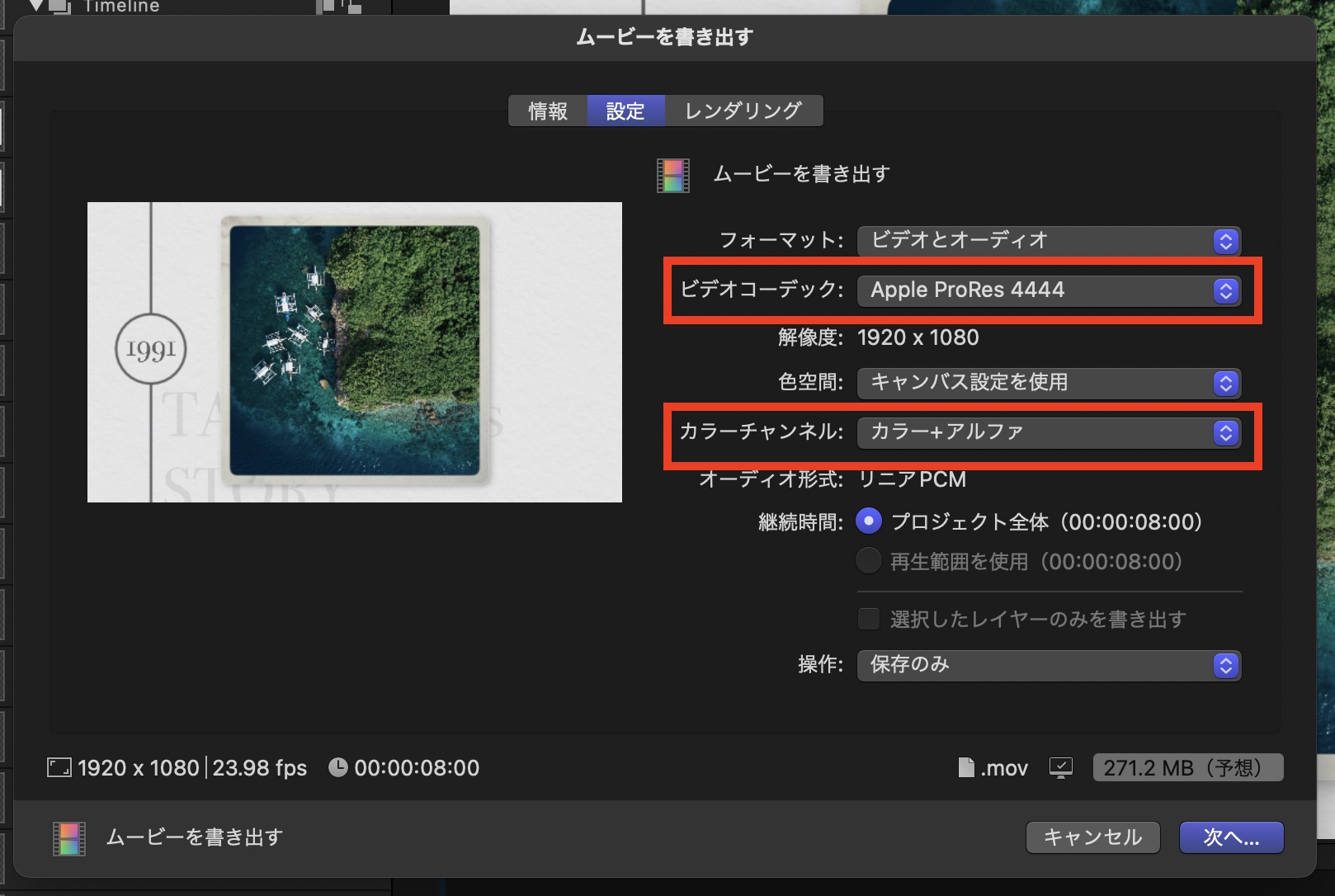The width and height of the screenshot is (1335, 896).
Task: Click the .mov file document icon
Action: pyautogui.click(x=966, y=767)
